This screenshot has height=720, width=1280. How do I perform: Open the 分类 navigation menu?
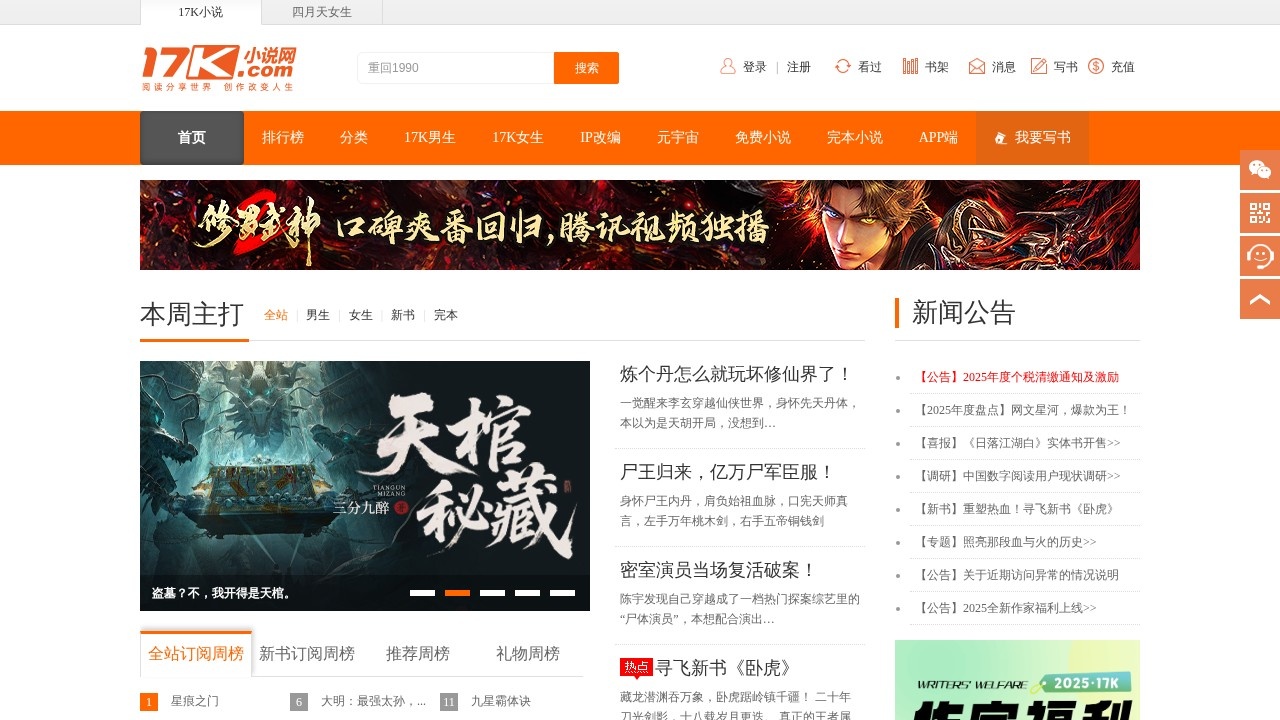[x=353, y=138]
